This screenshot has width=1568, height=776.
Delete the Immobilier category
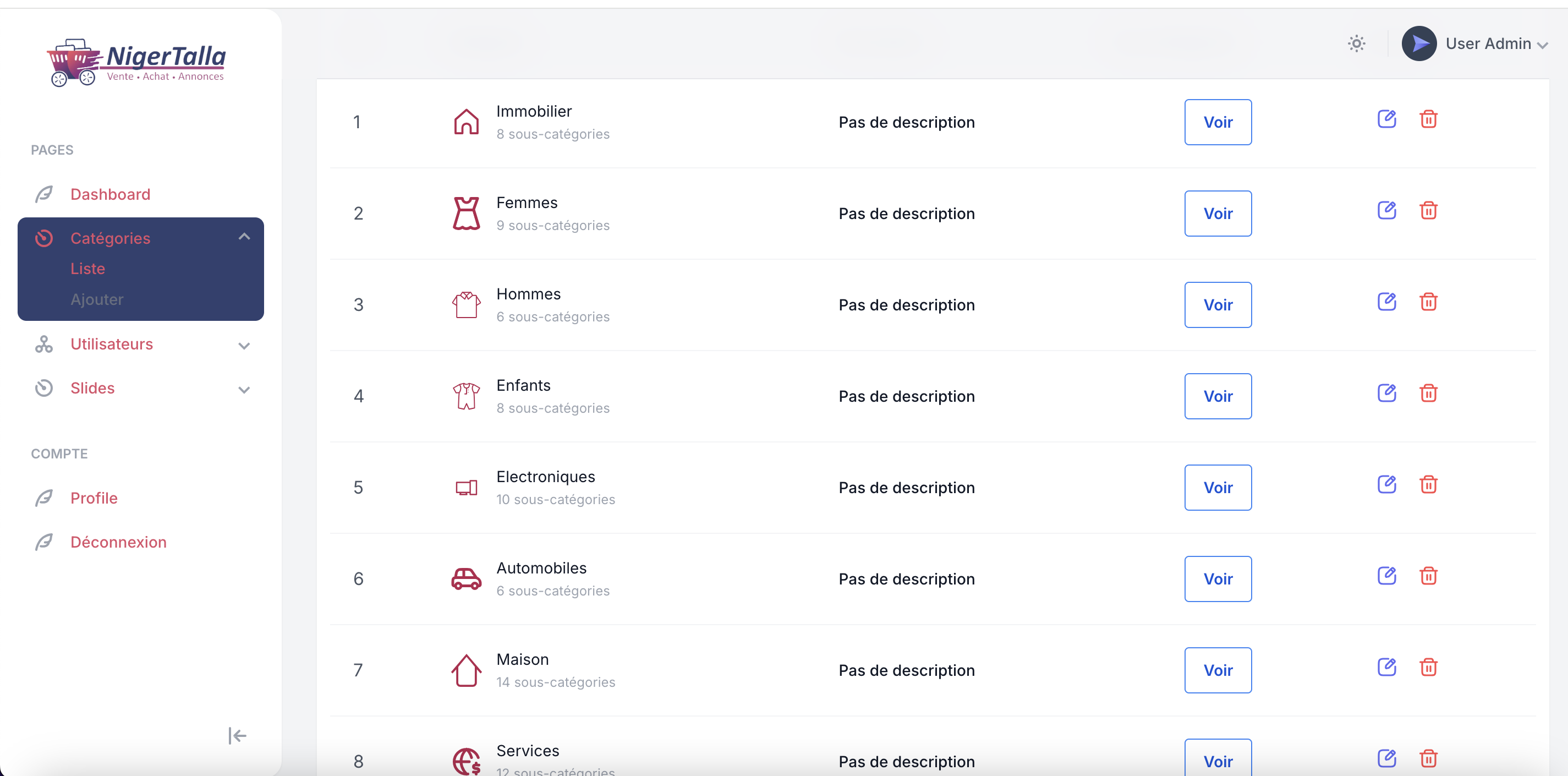tap(1428, 119)
